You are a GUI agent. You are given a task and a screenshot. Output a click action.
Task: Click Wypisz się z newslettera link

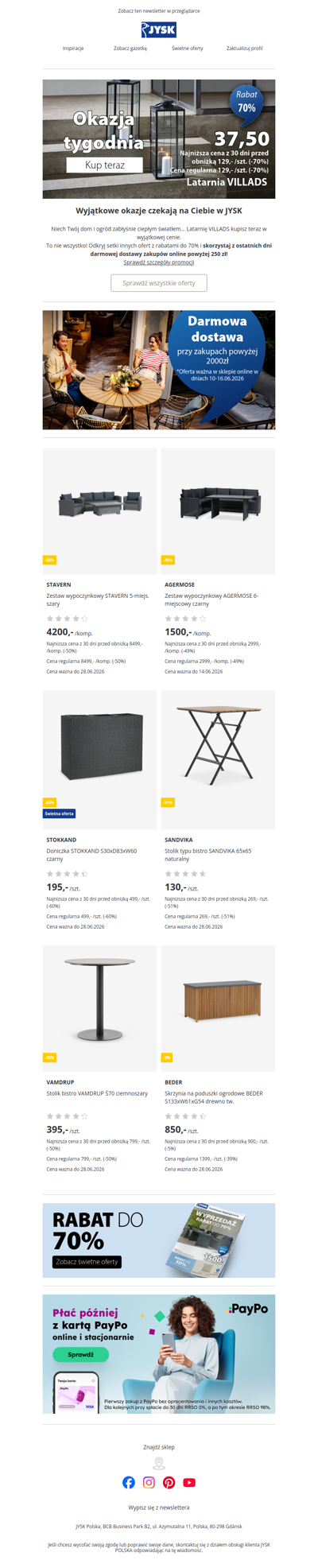159,1507
